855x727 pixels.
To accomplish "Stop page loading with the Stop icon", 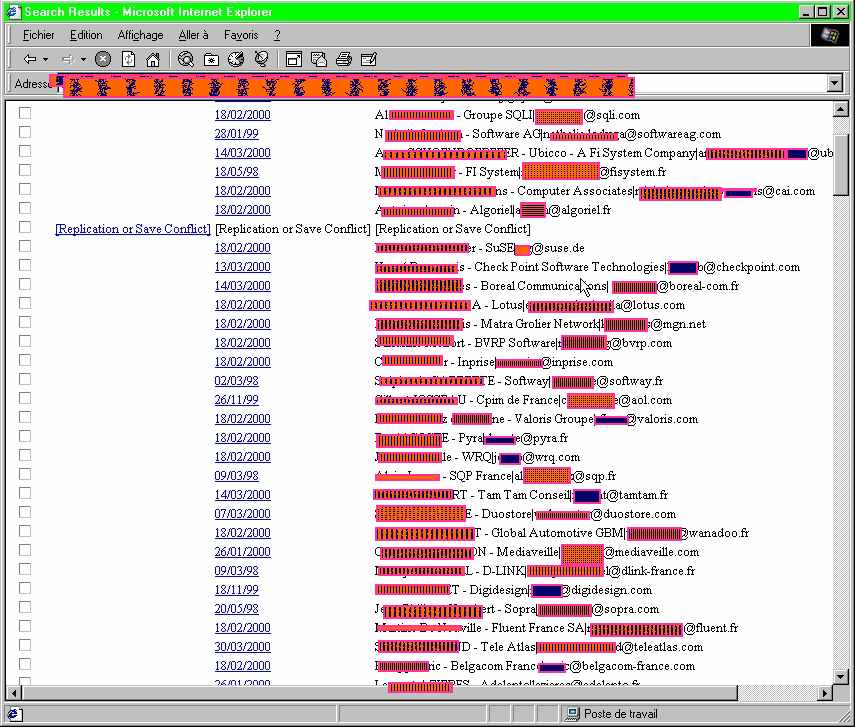I will 103,59.
